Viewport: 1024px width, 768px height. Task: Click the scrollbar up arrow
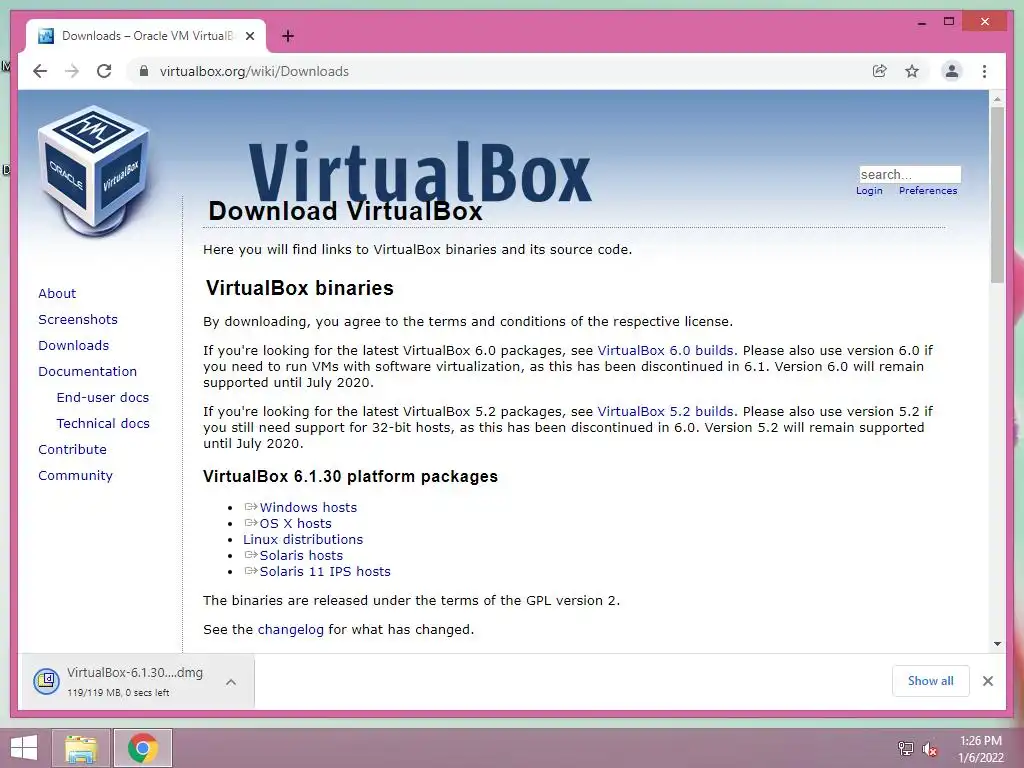coord(997,99)
